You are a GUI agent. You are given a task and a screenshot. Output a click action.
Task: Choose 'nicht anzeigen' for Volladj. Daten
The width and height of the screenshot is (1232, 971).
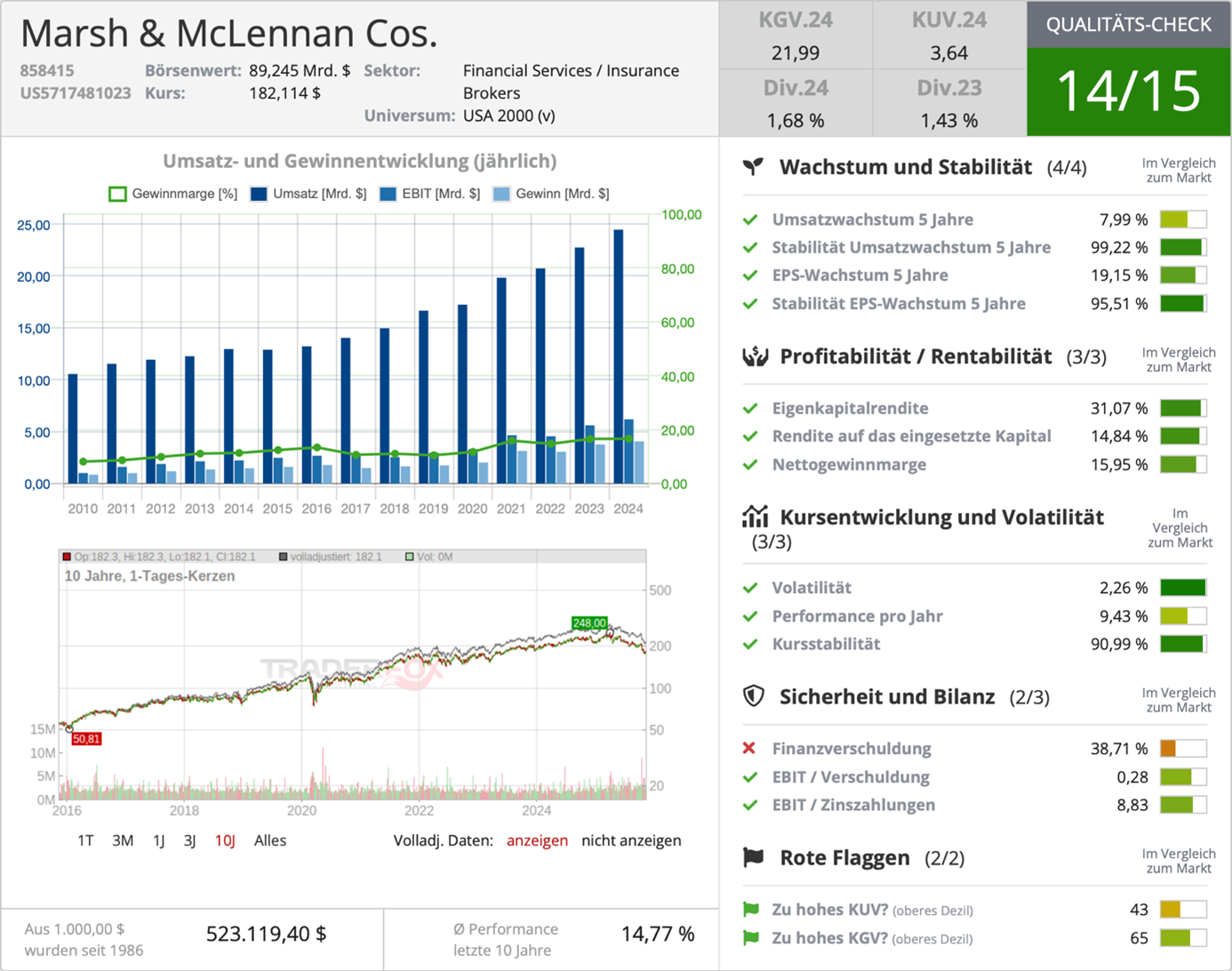click(x=631, y=840)
